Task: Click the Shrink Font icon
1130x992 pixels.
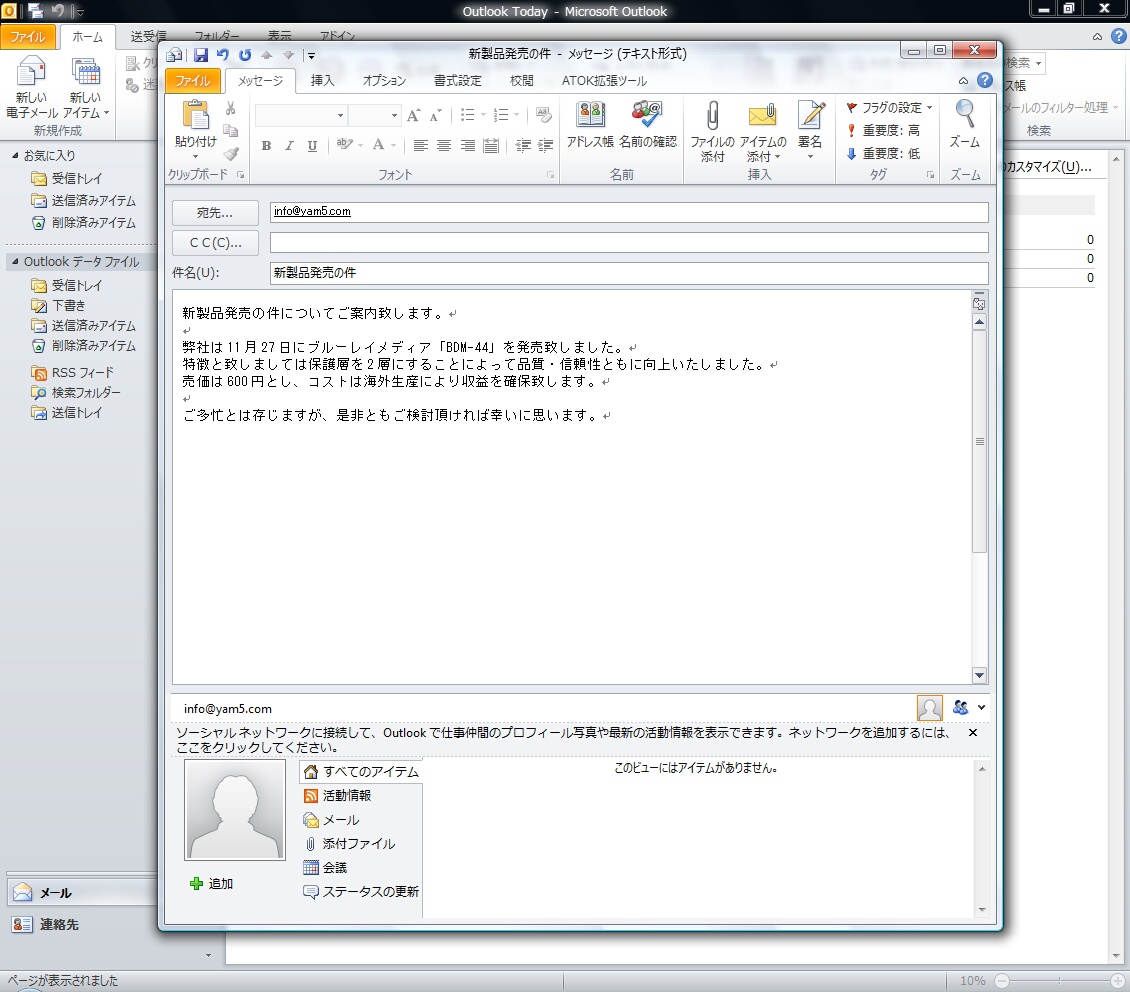Action: click(x=435, y=115)
